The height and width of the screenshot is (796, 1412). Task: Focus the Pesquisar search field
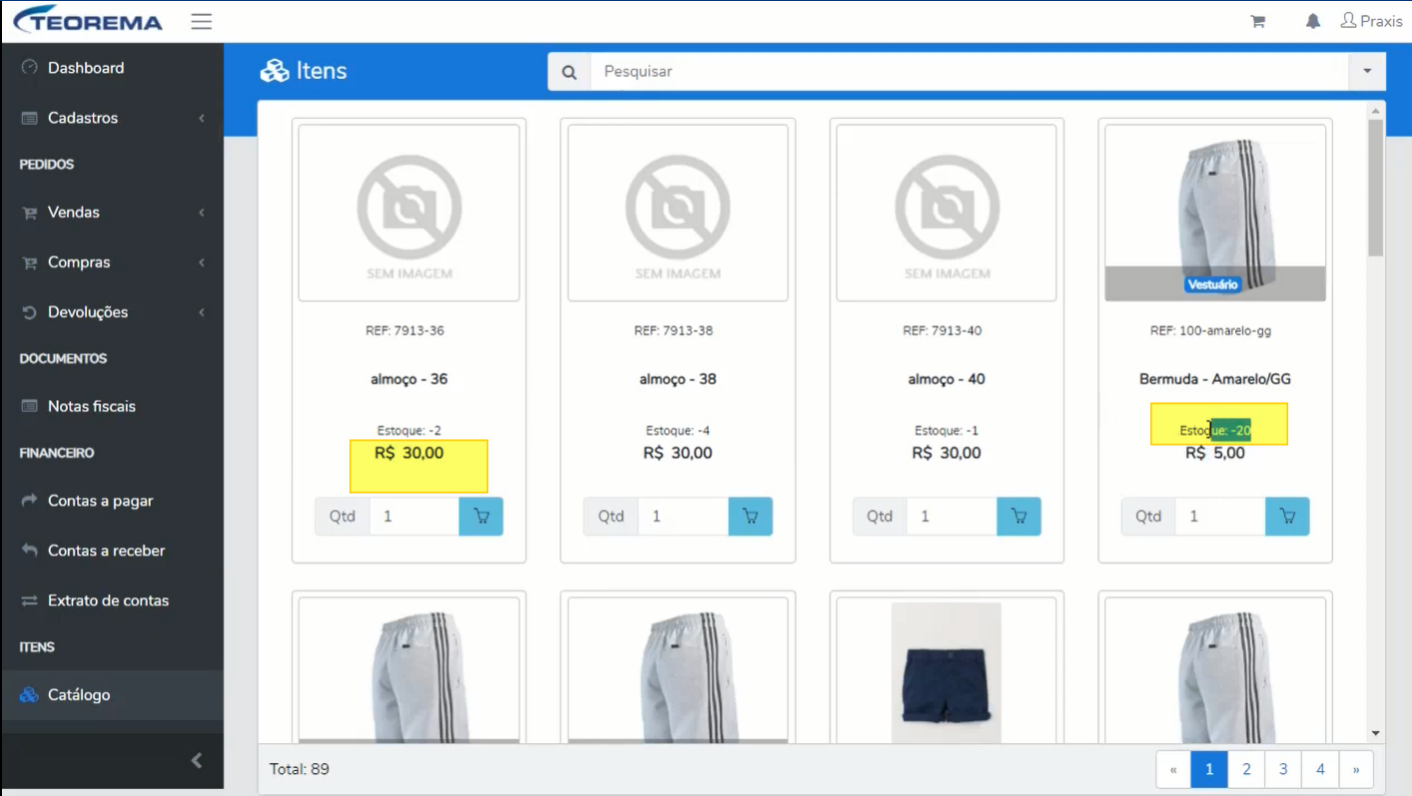[969, 72]
